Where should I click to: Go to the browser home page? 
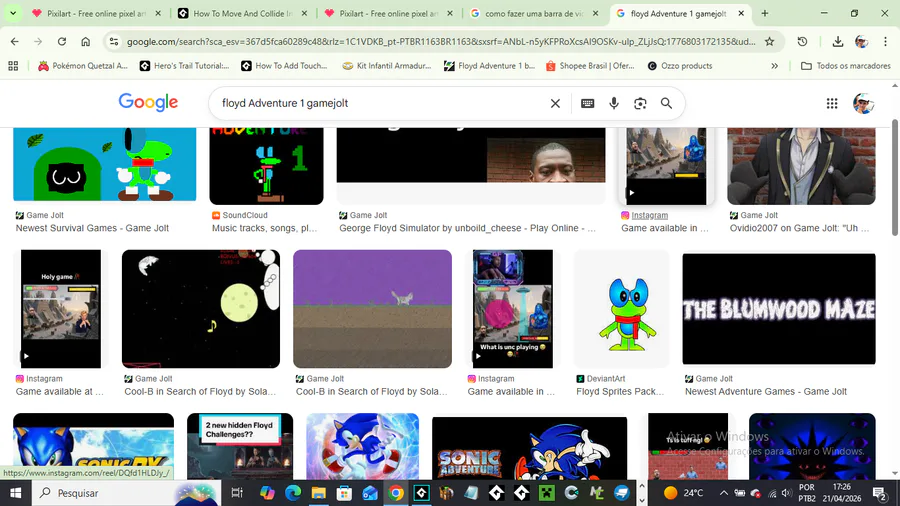click(86, 41)
